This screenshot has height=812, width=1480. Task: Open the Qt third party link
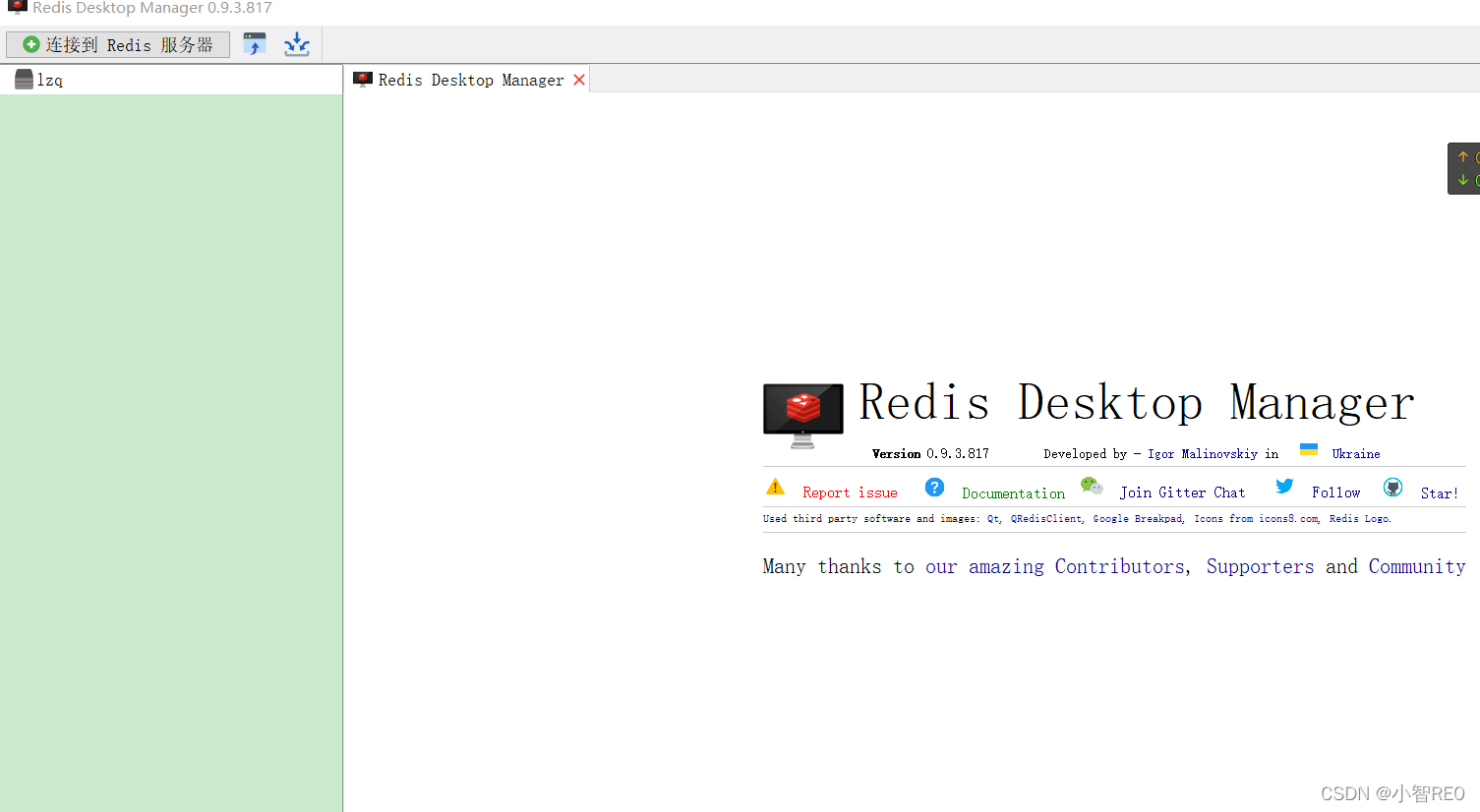993,519
